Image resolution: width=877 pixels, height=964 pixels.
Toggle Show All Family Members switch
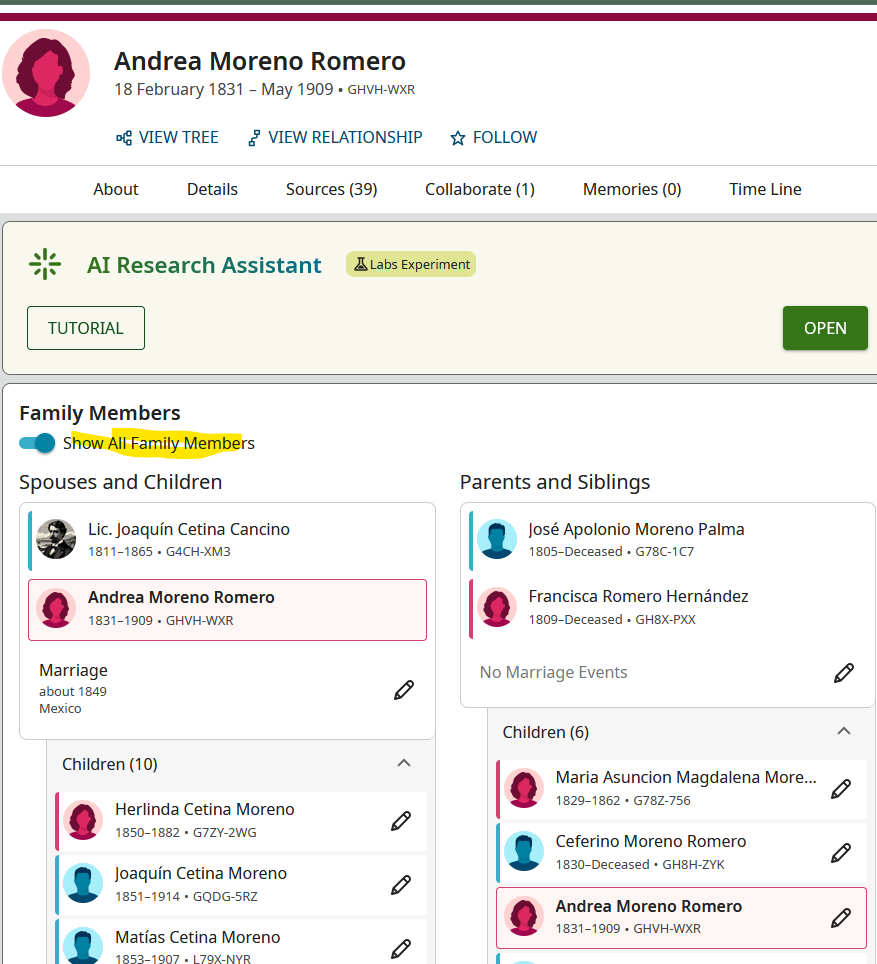click(37, 443)
